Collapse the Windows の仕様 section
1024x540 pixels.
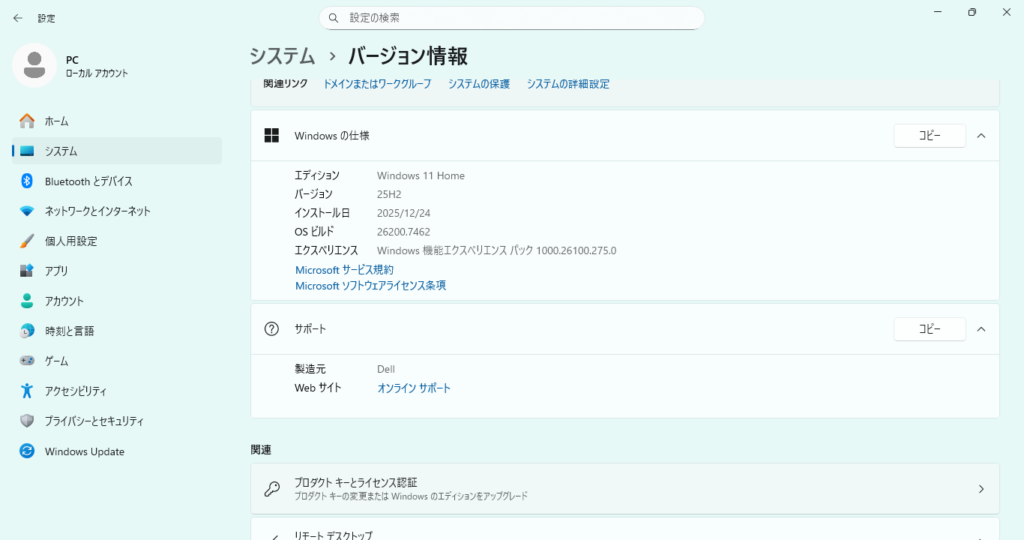(980, 135)
